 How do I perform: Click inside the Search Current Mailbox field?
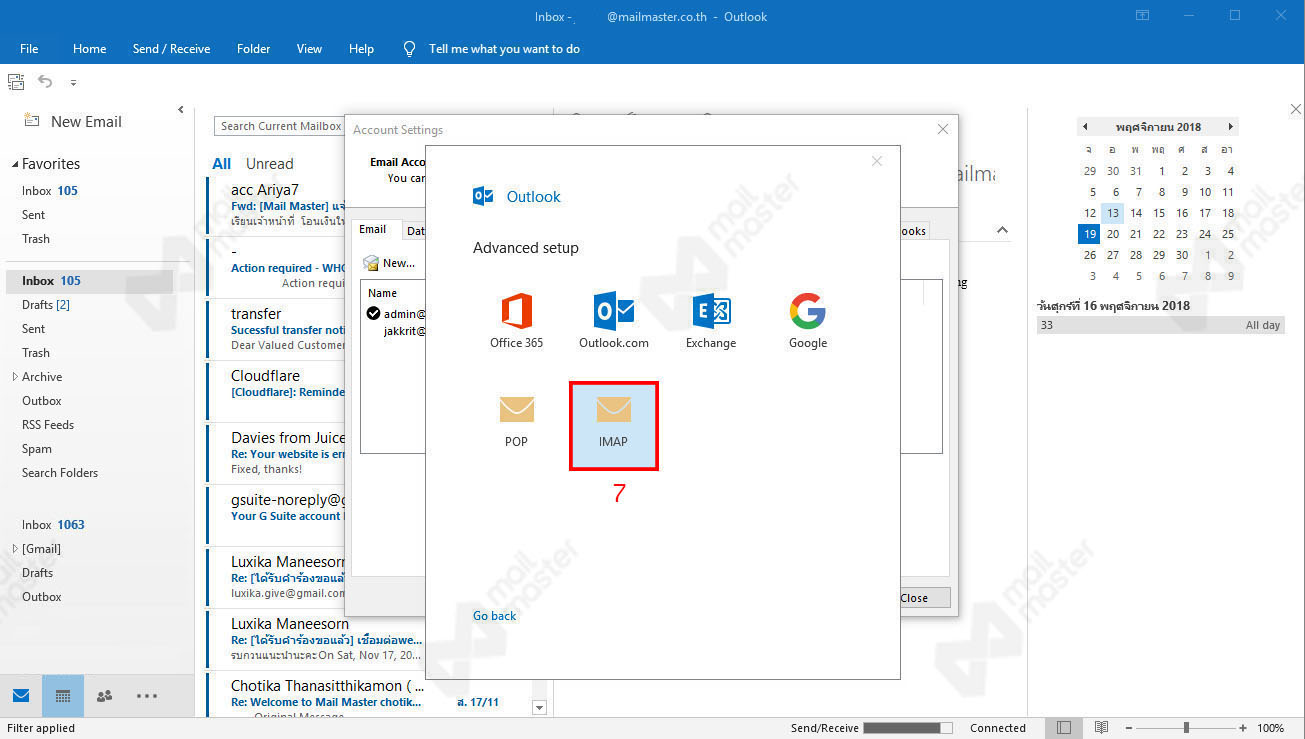coord(278,125)
